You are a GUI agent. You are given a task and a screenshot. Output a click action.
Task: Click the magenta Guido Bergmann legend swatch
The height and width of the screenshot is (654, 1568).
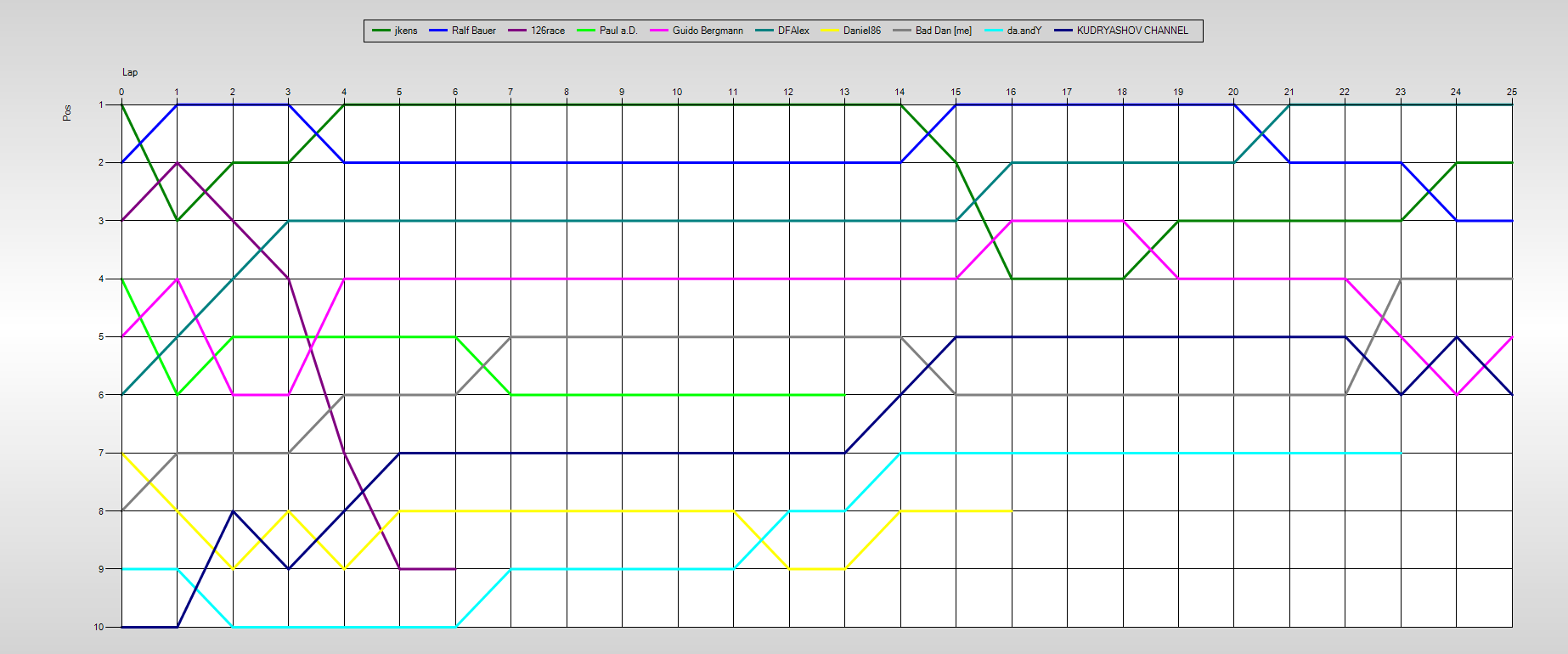pos(659,31)
